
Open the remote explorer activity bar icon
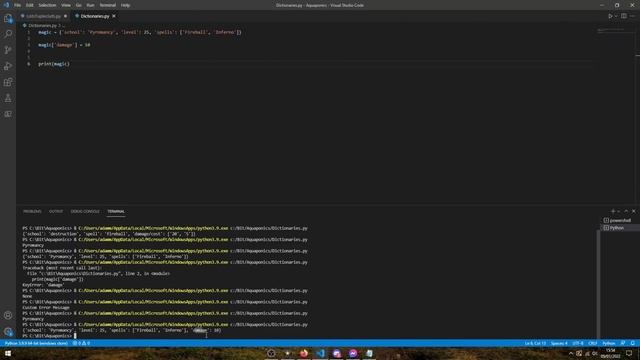pos(8,114)
